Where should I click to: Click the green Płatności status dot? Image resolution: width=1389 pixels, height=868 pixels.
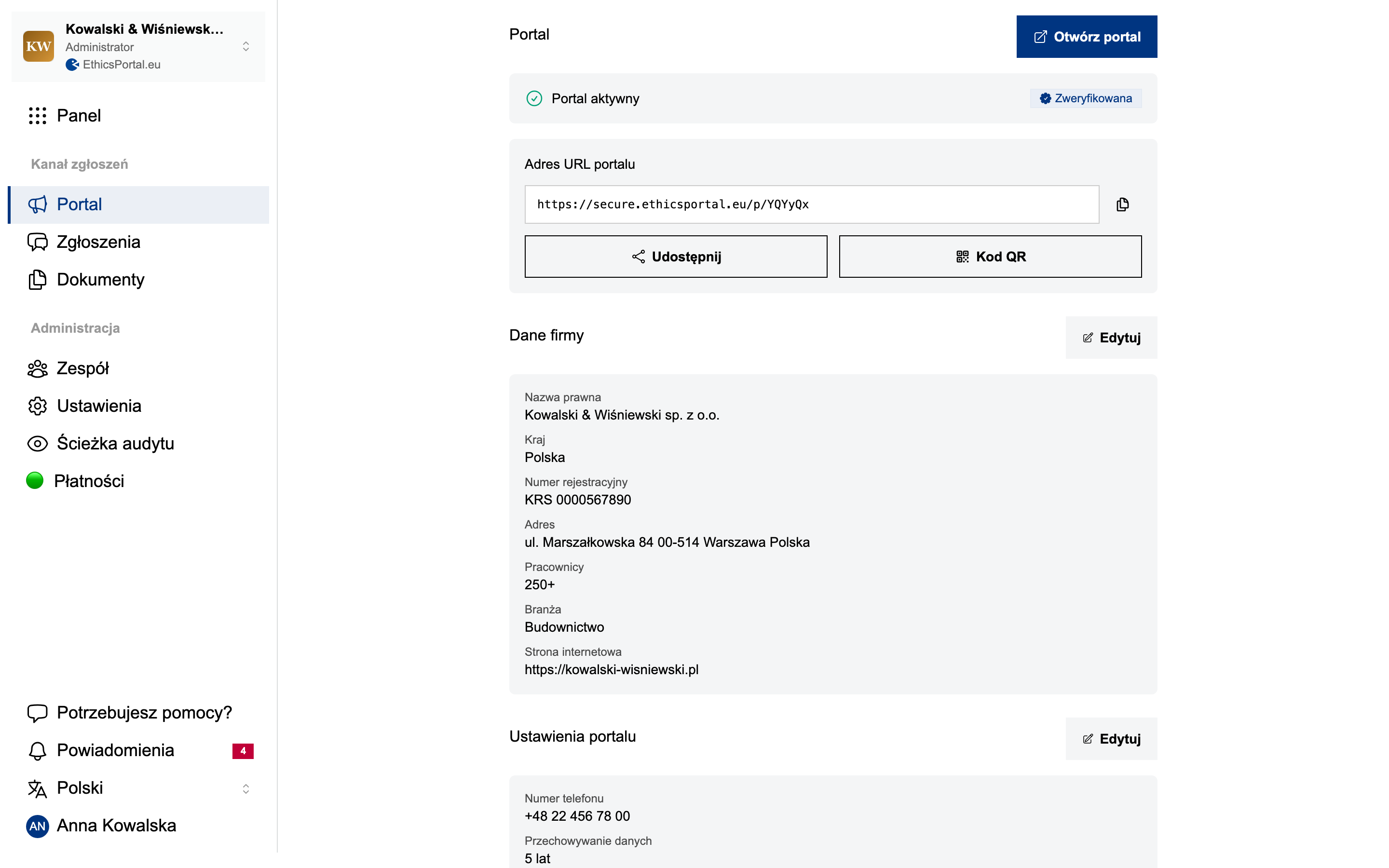pos(35,480)
